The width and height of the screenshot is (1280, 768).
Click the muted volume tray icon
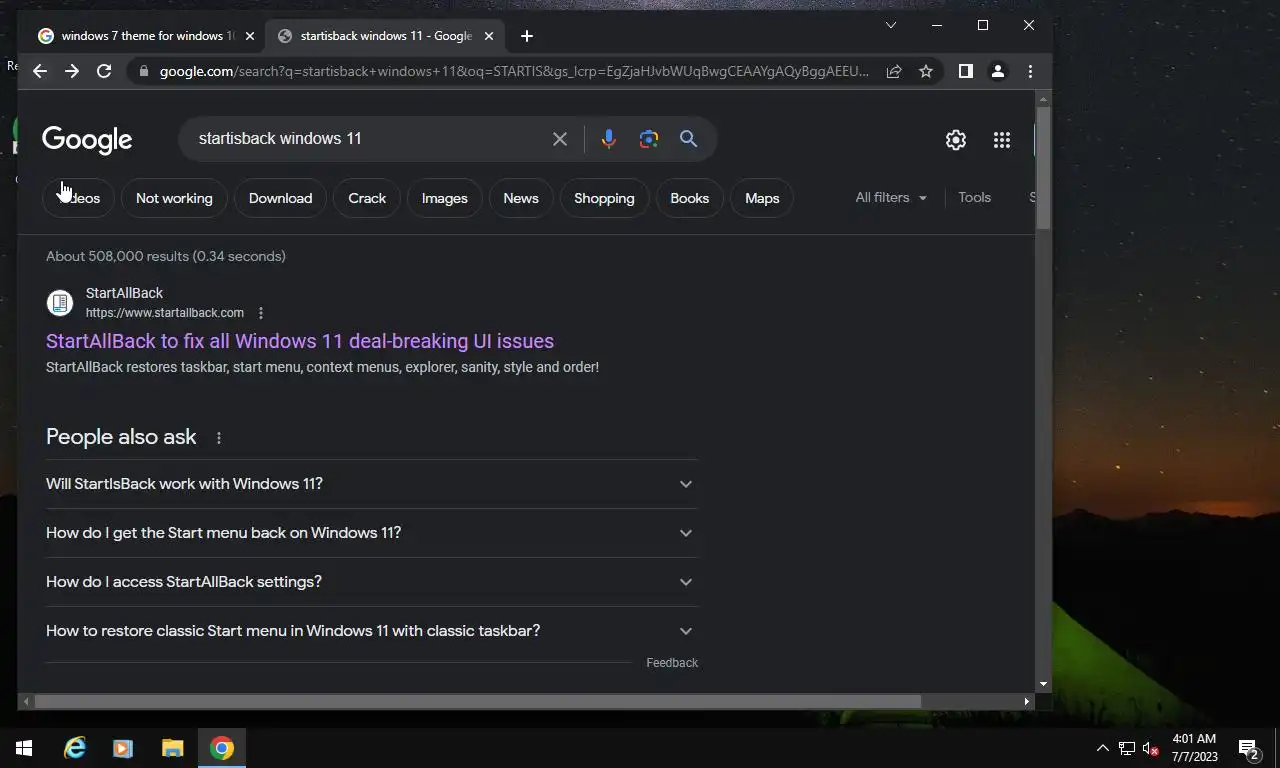(1151, 748)
